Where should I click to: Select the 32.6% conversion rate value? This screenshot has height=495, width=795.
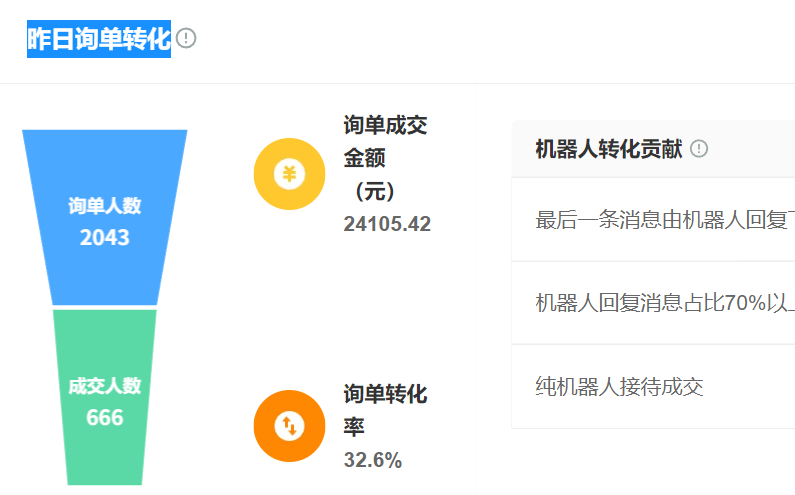(372, 460)
